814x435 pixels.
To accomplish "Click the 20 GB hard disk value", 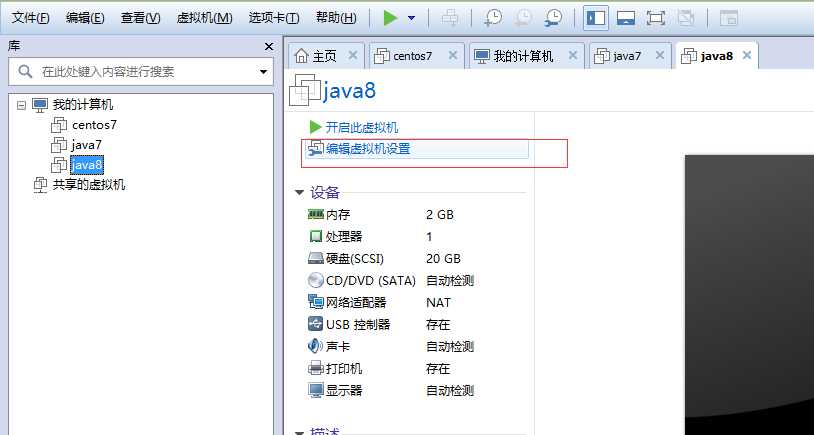I will (443, 259).
